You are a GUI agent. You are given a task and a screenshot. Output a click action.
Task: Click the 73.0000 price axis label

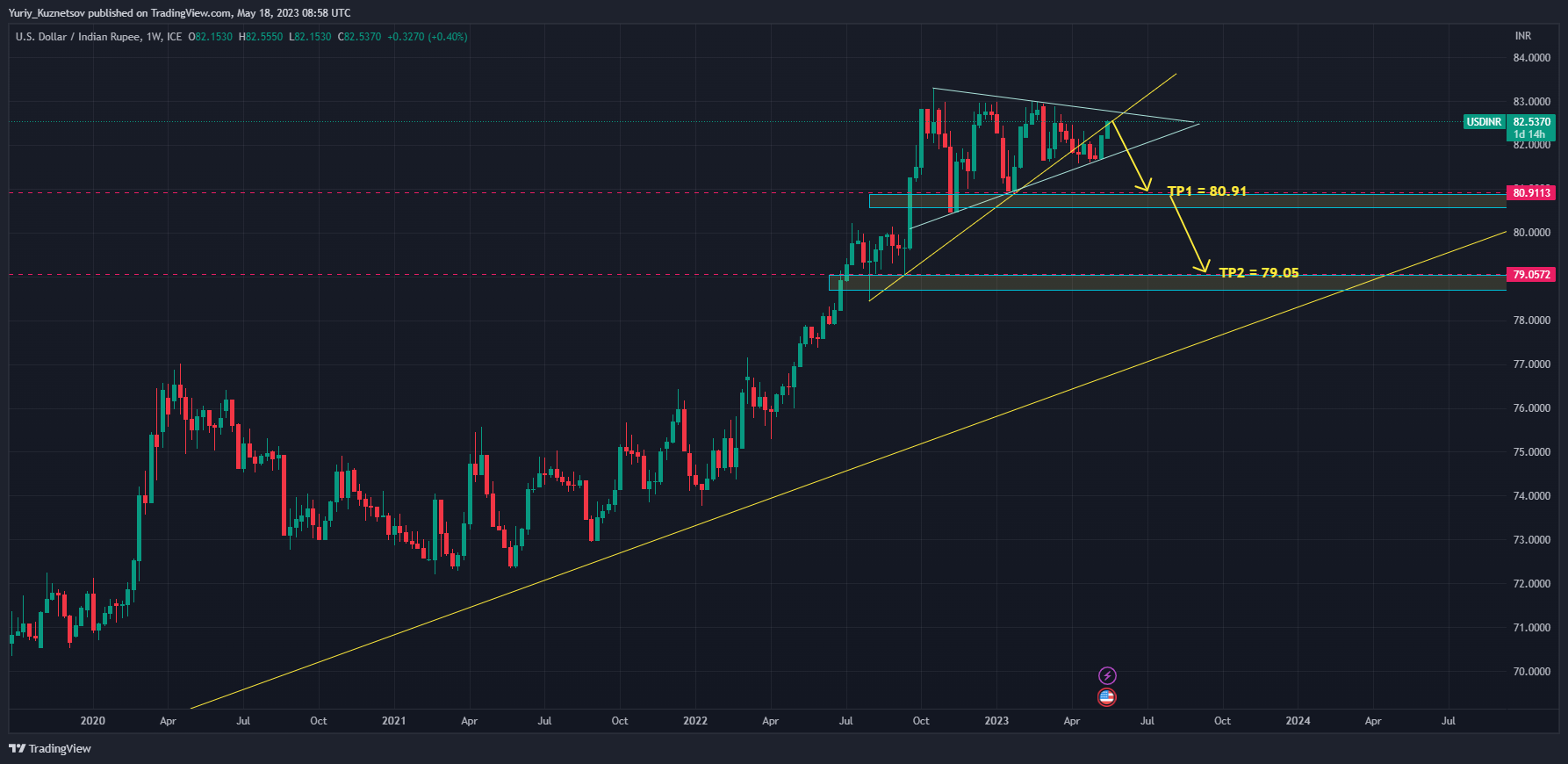[1531, 540]
